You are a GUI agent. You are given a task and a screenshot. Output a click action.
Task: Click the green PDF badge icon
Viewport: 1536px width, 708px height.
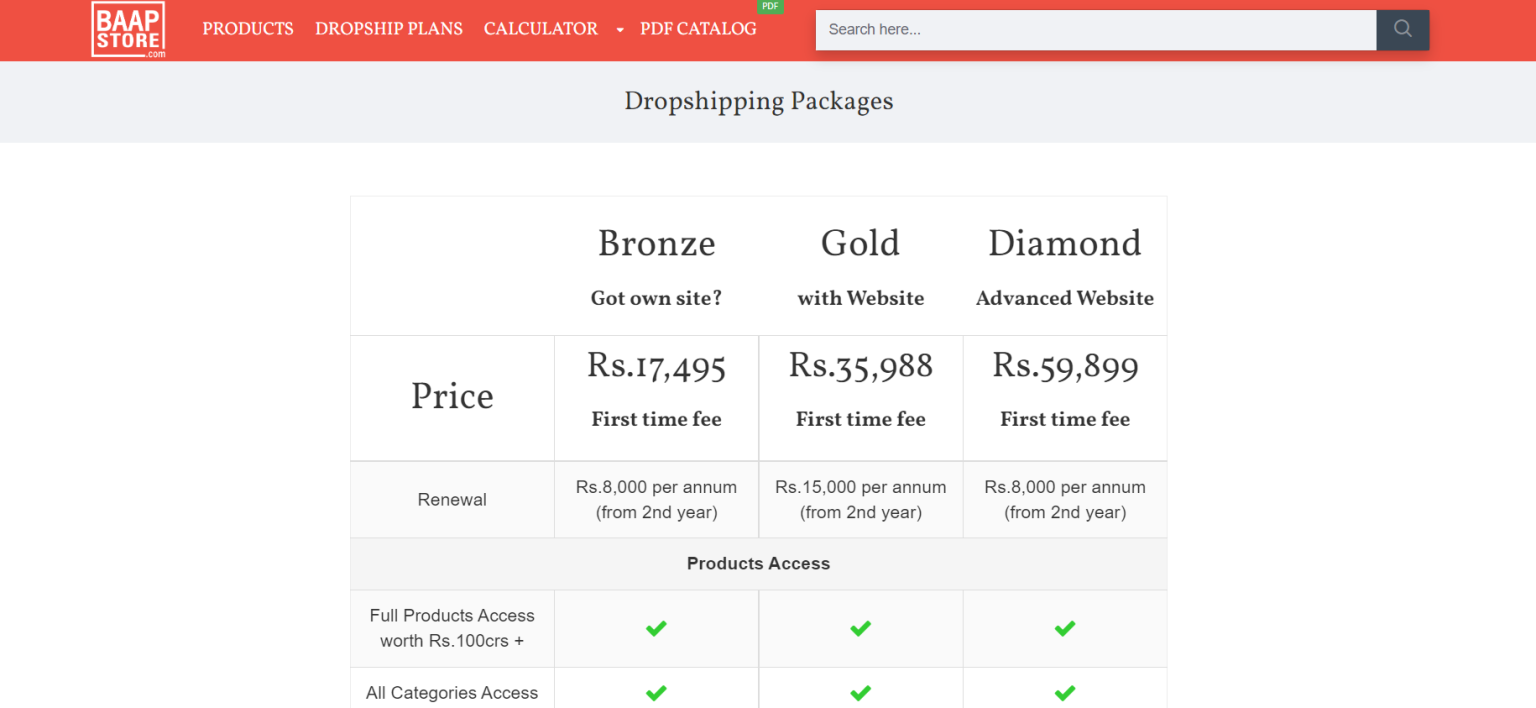770,6
